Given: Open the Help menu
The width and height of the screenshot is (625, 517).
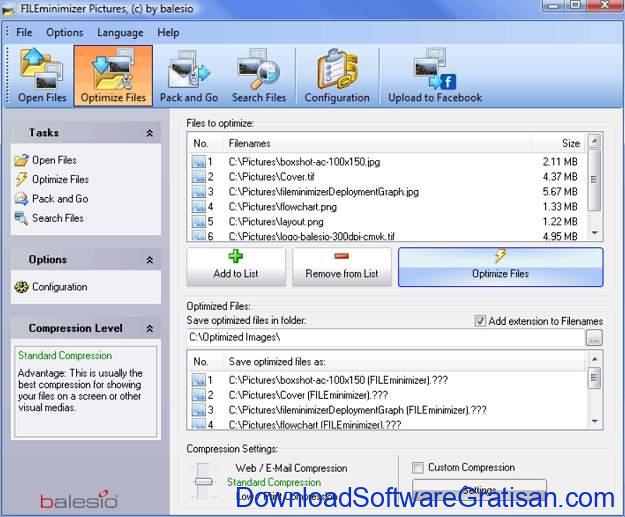Looking at the screenshot, I should click(x=168, y=32).
